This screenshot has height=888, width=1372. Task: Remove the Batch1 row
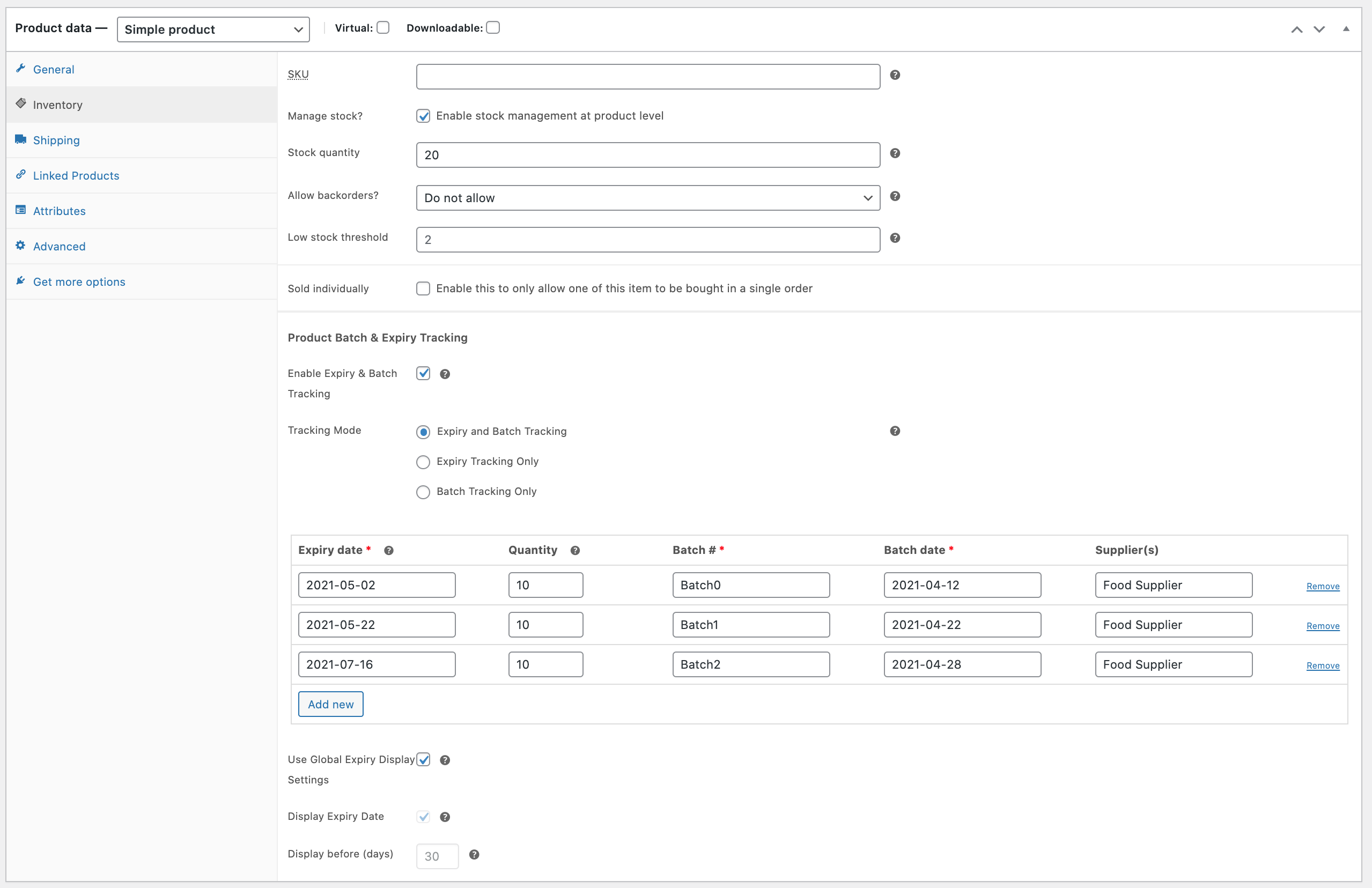point(1323,626)
